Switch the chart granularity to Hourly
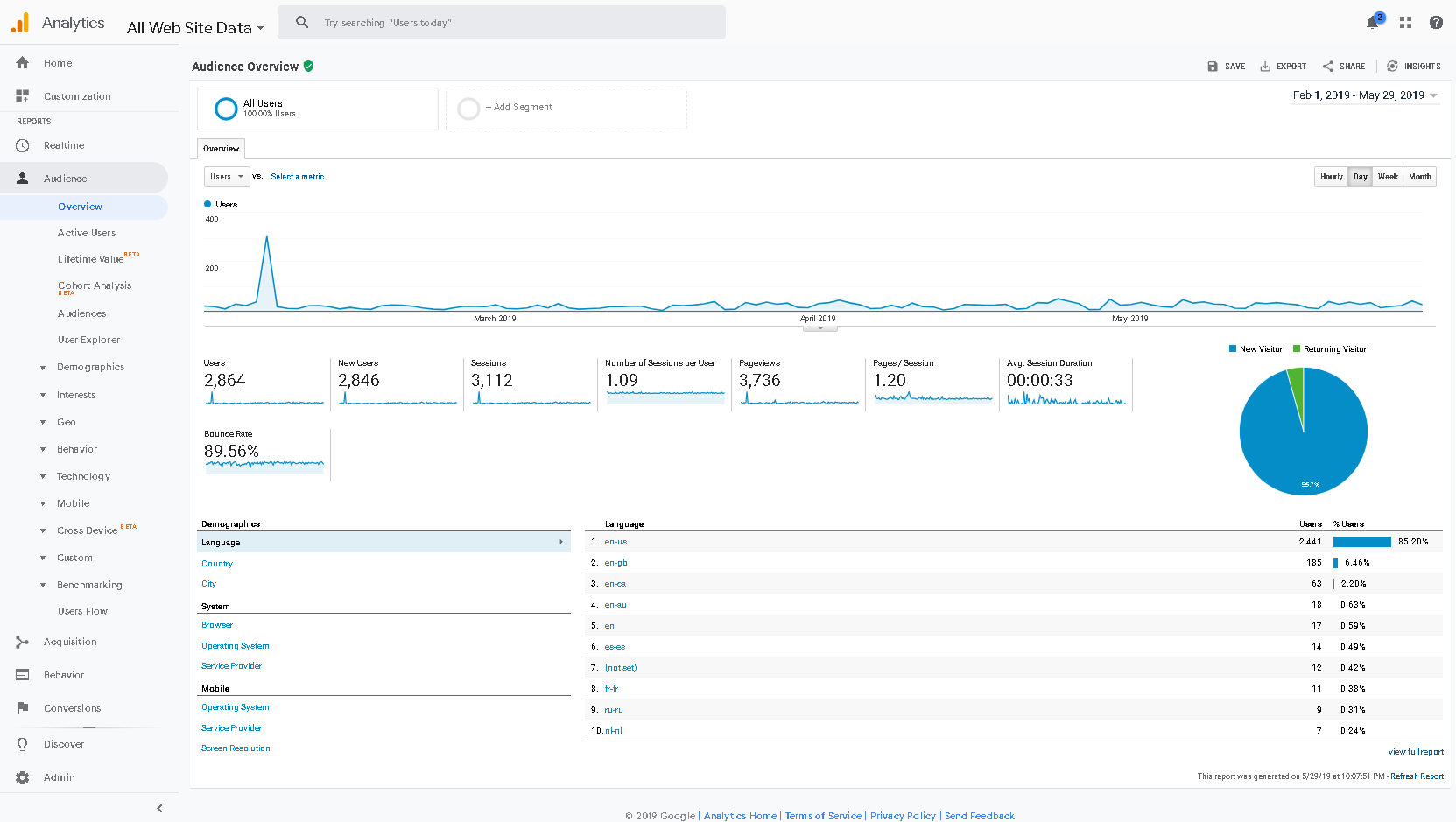1456x822 pixels. 1330,176
